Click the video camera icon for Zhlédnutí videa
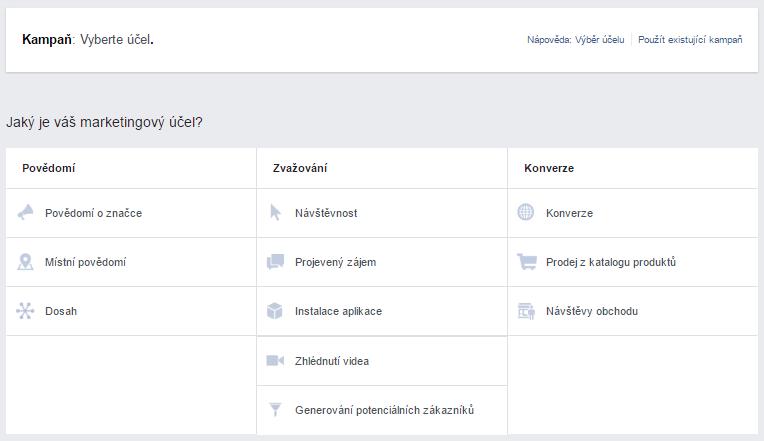The height and width of the screenshot is (441, 764). [275, 361]
